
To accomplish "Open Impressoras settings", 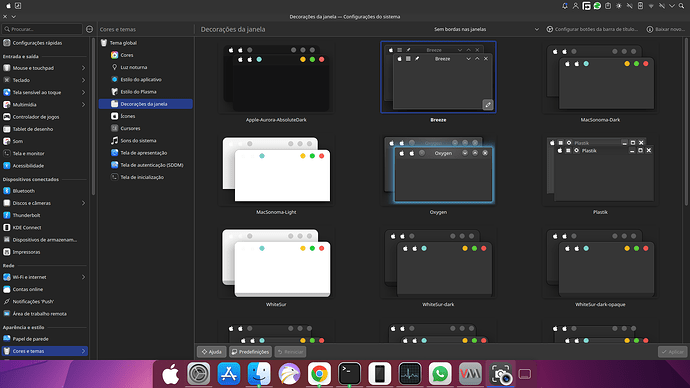I will (44, 252).
